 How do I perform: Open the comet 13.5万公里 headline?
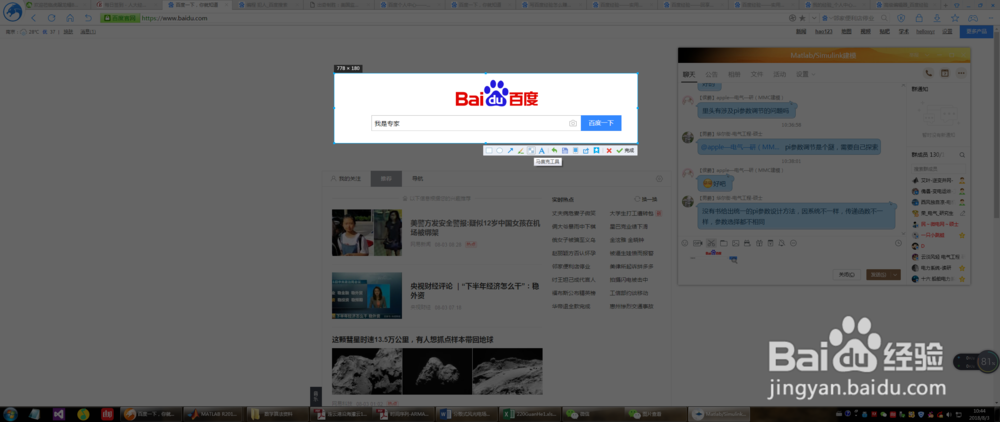pyautogui.click(x=413, y=339)
